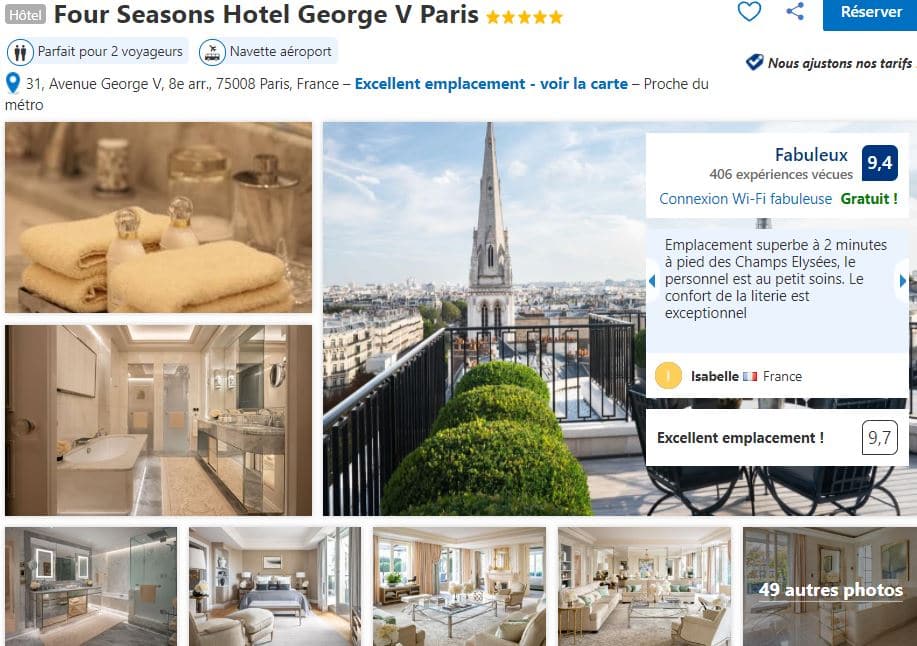Image resolution: width=917 pixels, height=646 pixels.
Task: Click the price-match checkmark tag icon
Action: (754, 62)
